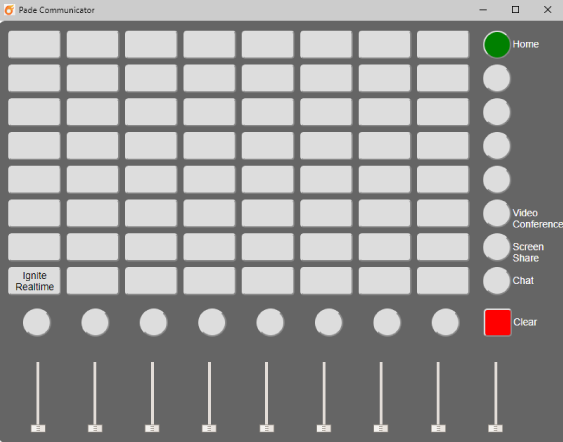The image size is (563, 442).
Task: Click the blank round button just above Video Conference
Action: coord(497,180)
